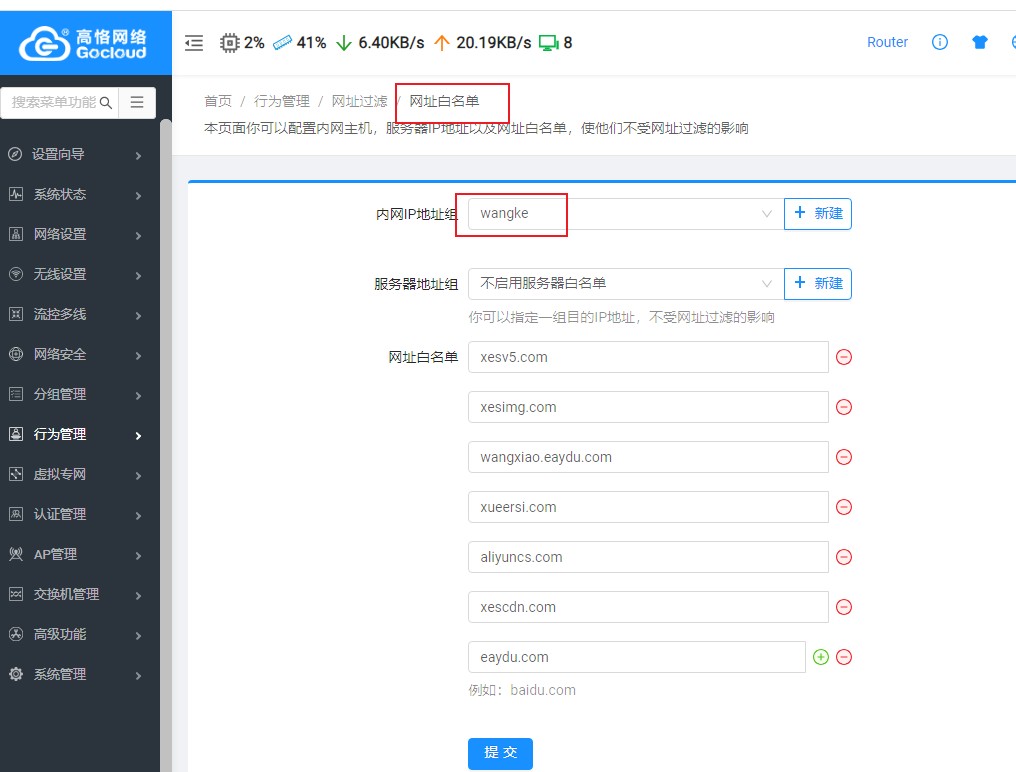1016x772 pixels.
Task: Open the 无线设置 sidebar menu
Action: click(75, 274)
